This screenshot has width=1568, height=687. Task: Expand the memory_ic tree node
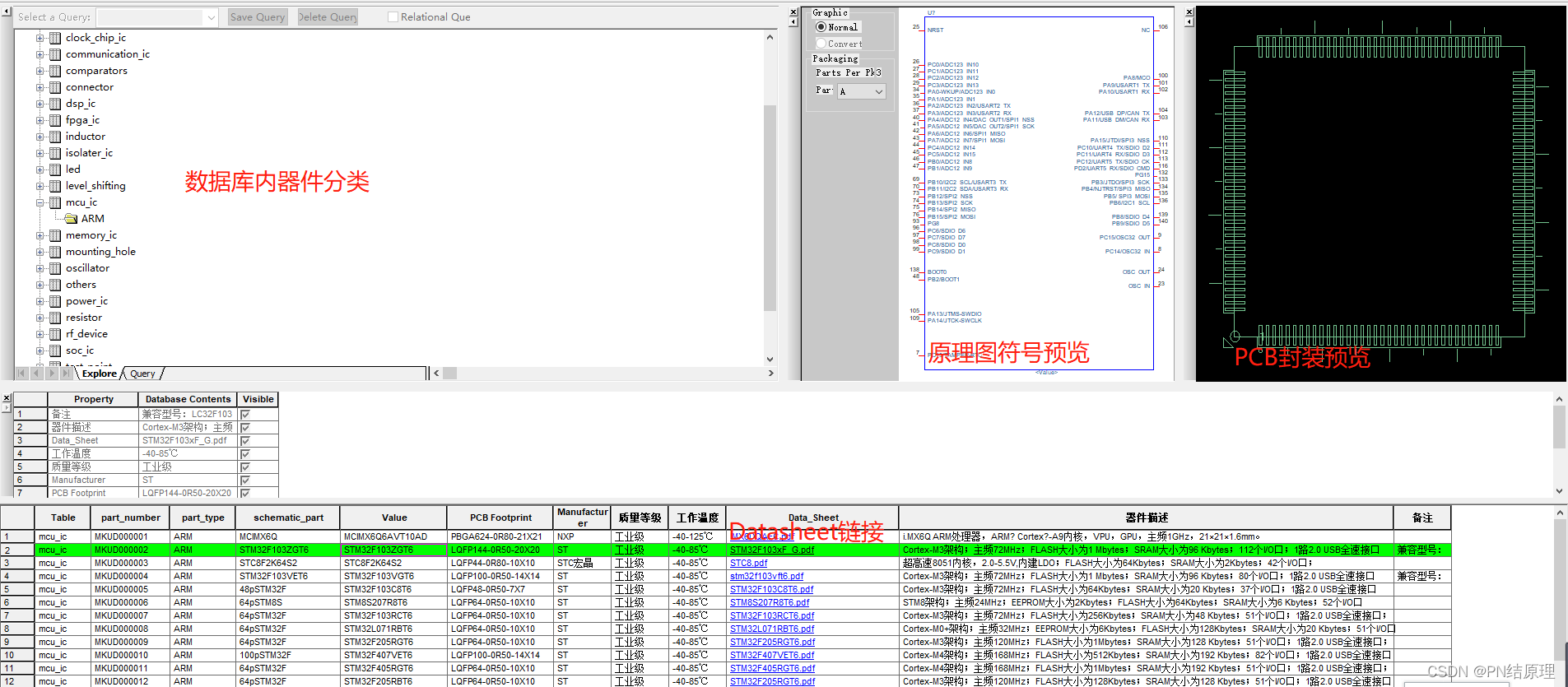tap(40, 235)
